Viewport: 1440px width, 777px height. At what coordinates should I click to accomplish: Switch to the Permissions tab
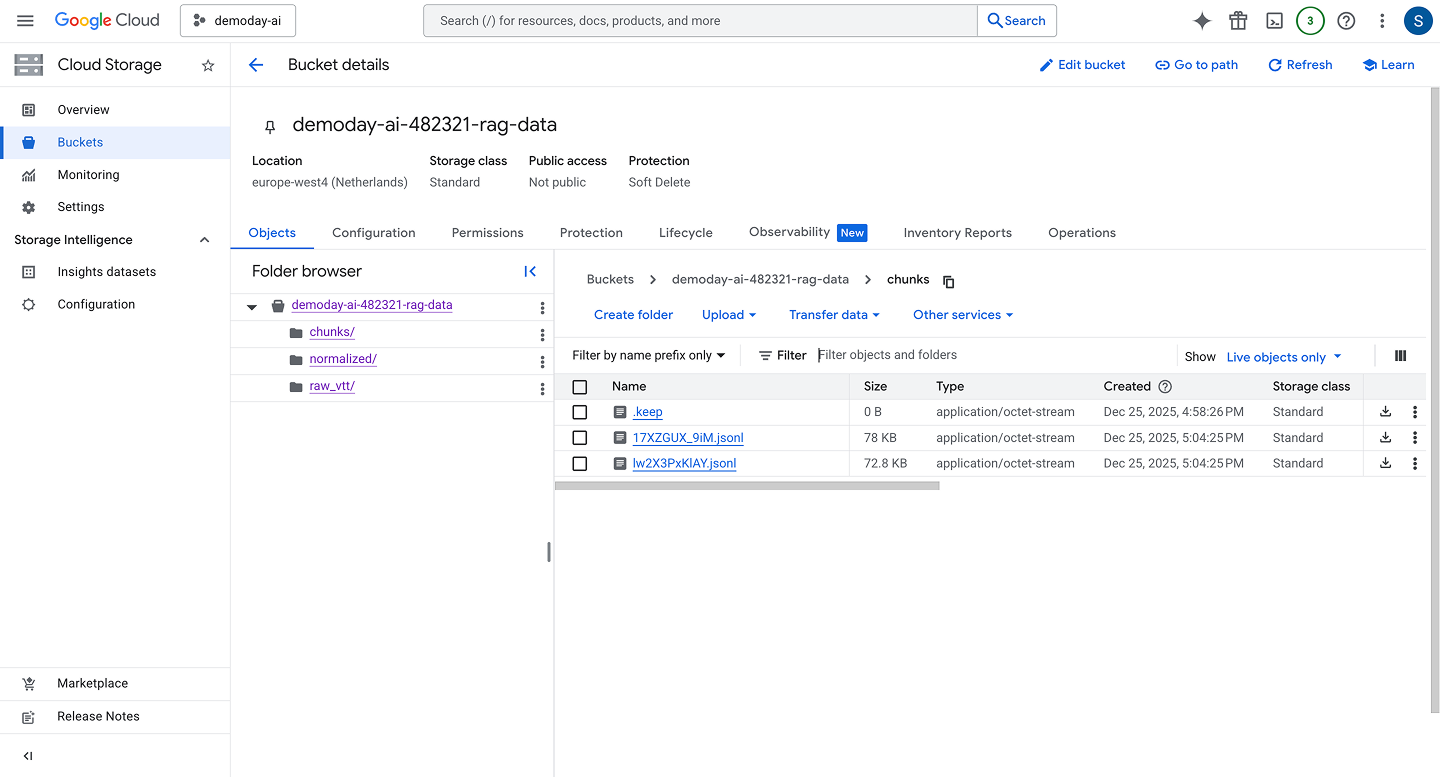(x=487, y=233)
